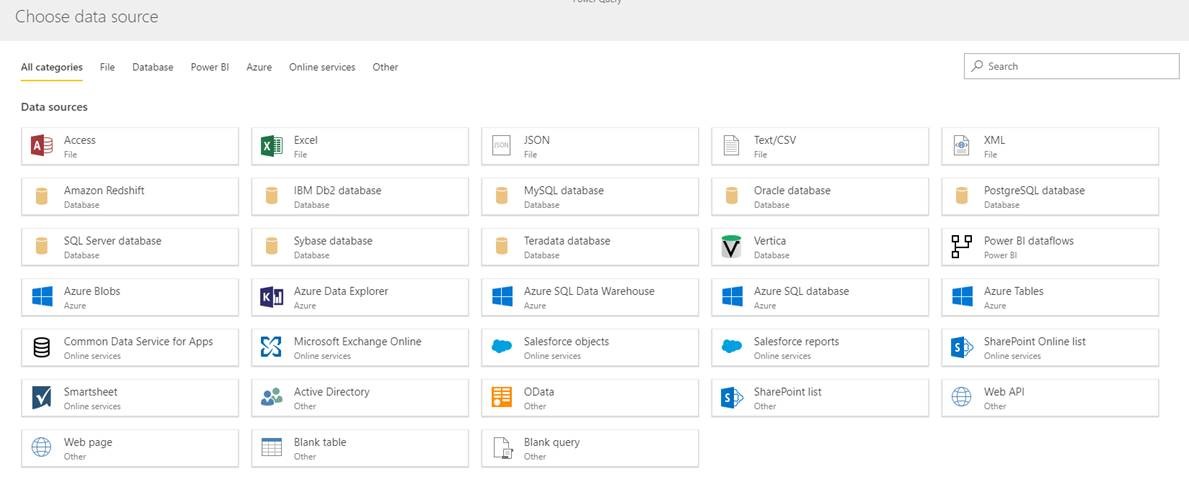Click the XML file icon

pyautogui.click(x=961, y=146)
